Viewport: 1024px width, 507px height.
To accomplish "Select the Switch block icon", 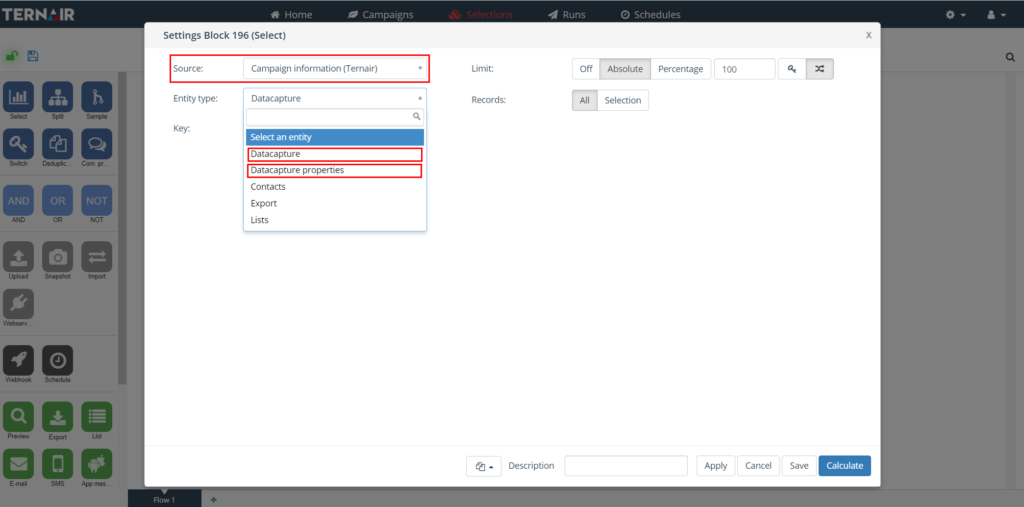I will point(18,144).
